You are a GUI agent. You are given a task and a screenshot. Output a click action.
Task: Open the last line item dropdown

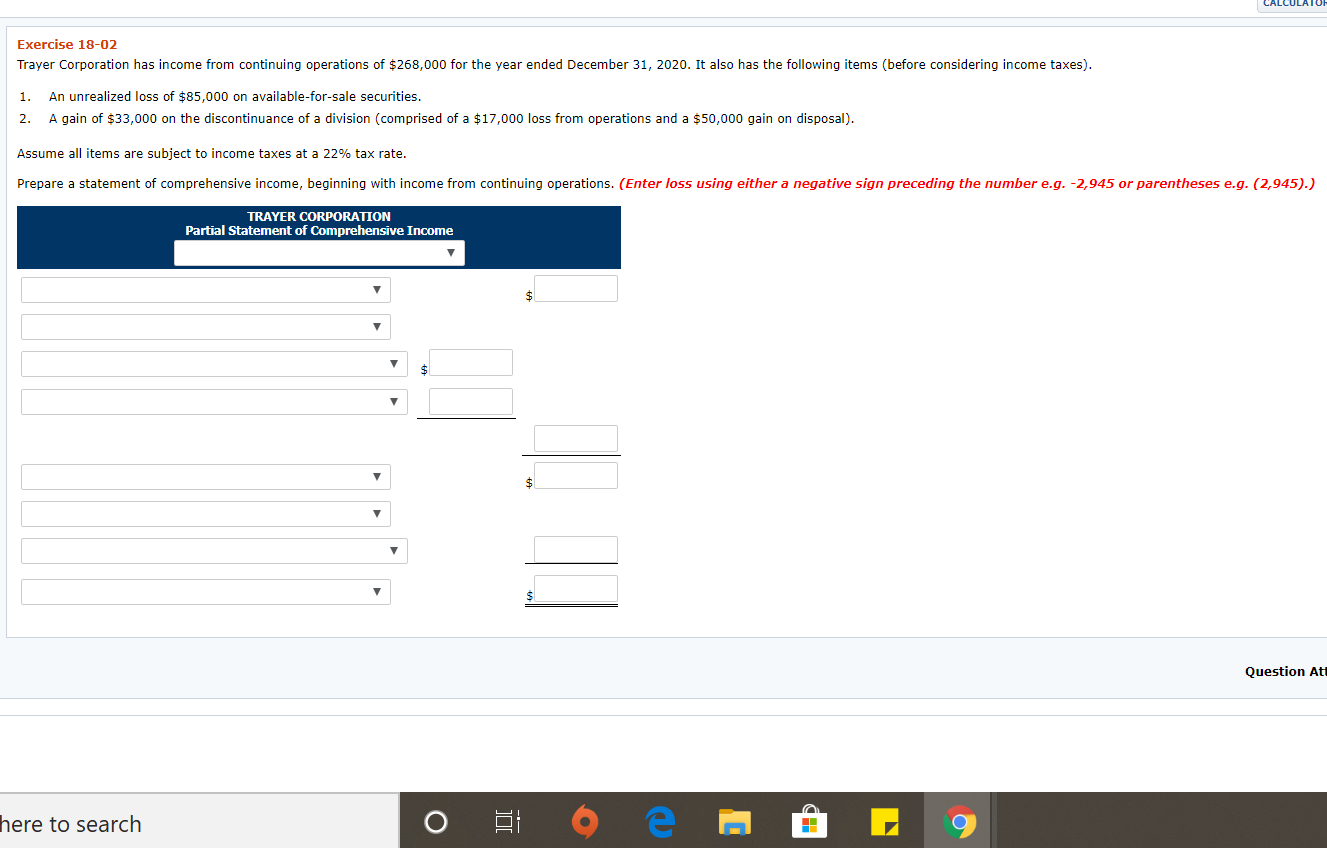pyautogui.click(x=205, y=591)
